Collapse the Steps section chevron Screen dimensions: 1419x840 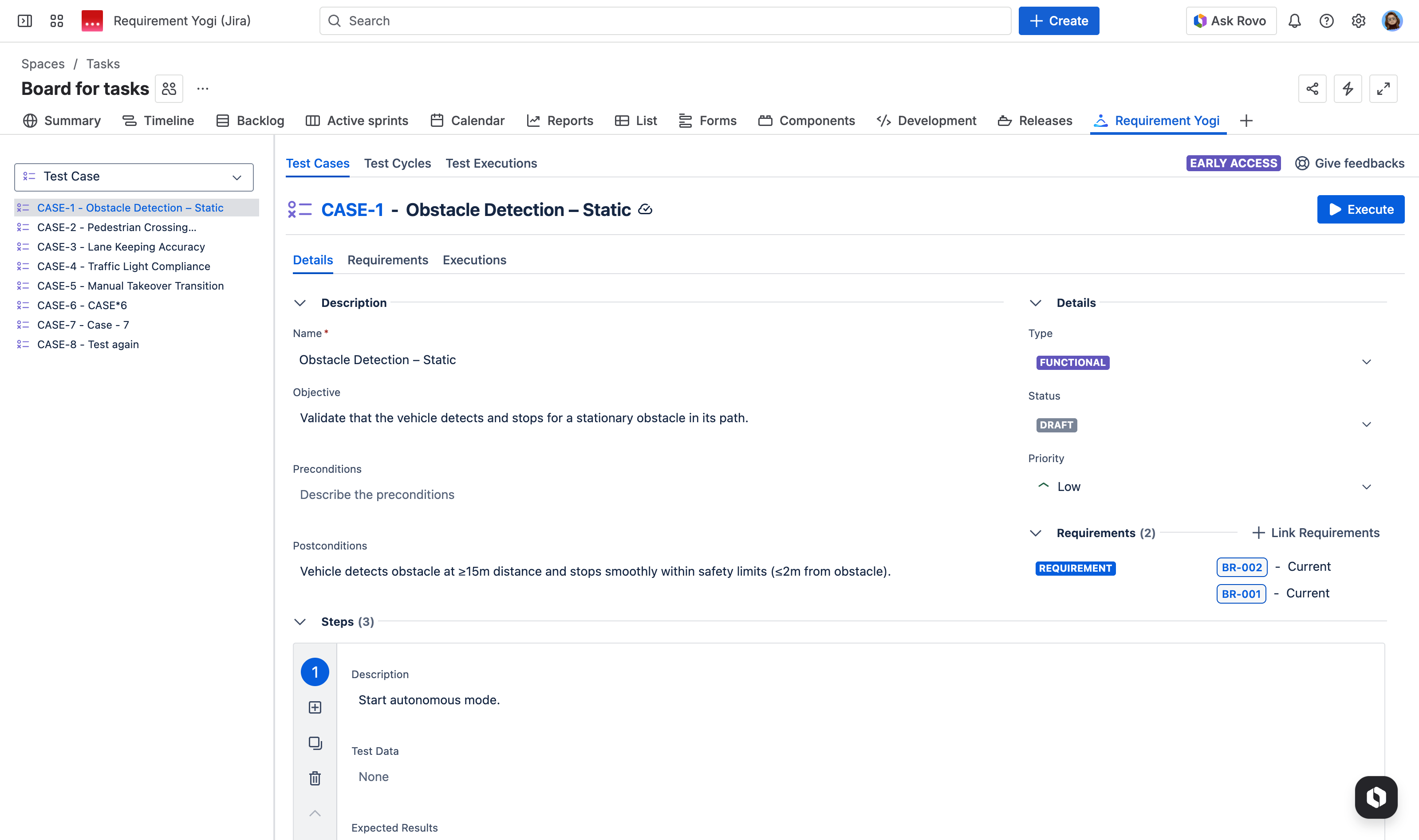tap(300, 622)
